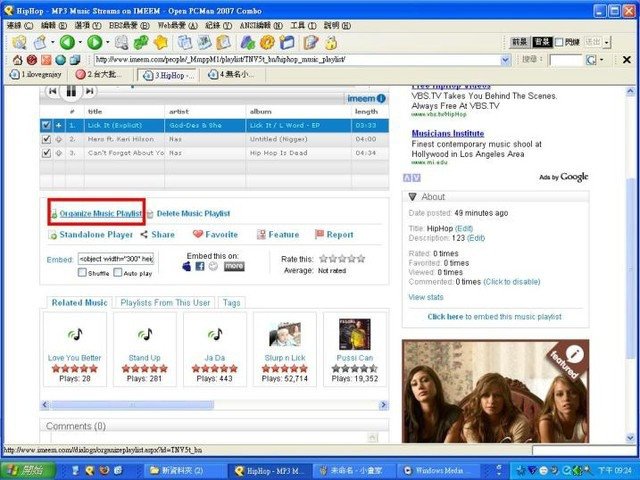This screenshot has height=480, width=640.
Task: Open the Standalone Player link
Action: pyautogui.click(x=96, y=235)
